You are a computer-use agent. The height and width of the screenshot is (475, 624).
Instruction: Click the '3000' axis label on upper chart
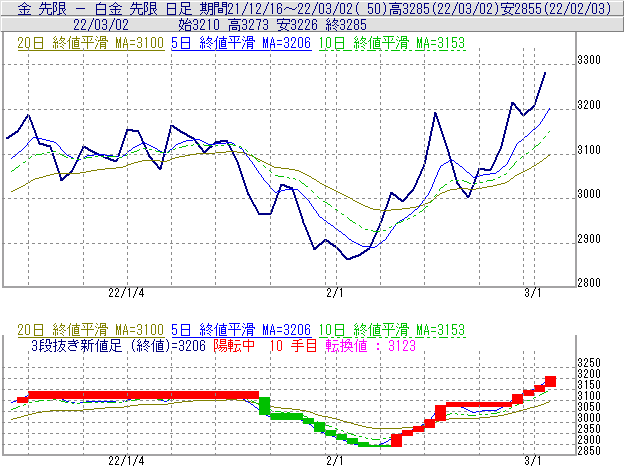point(589,194)
